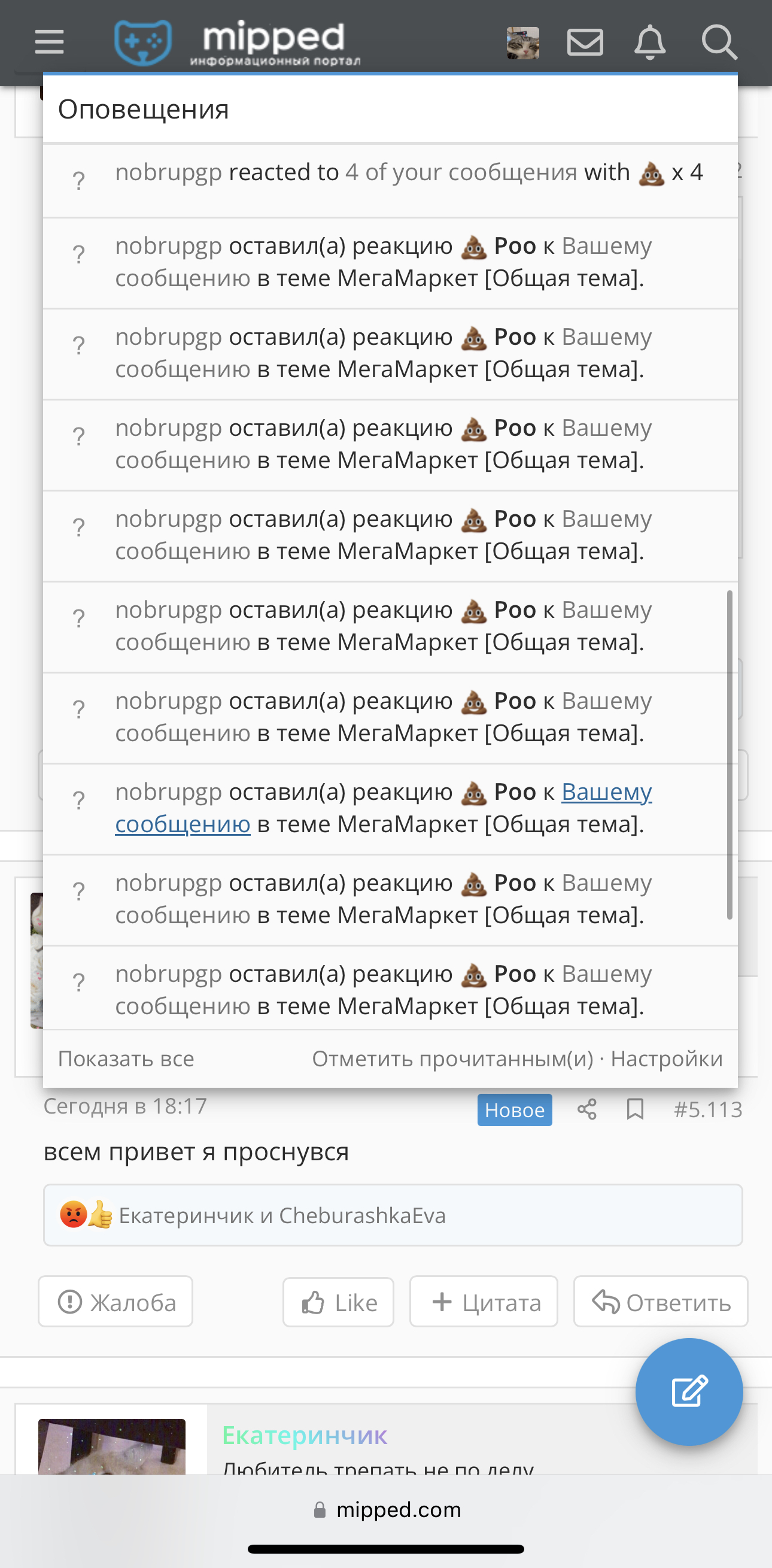Open post number #5.113 permalink
The width and height of the screenshot is (772, 1568).
pos(708,1109)
